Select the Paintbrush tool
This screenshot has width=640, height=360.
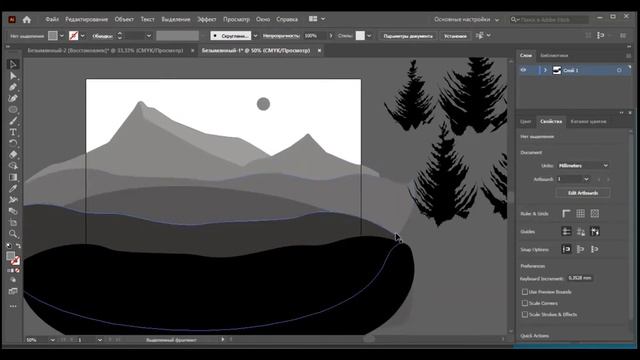[x=13, y=121]
